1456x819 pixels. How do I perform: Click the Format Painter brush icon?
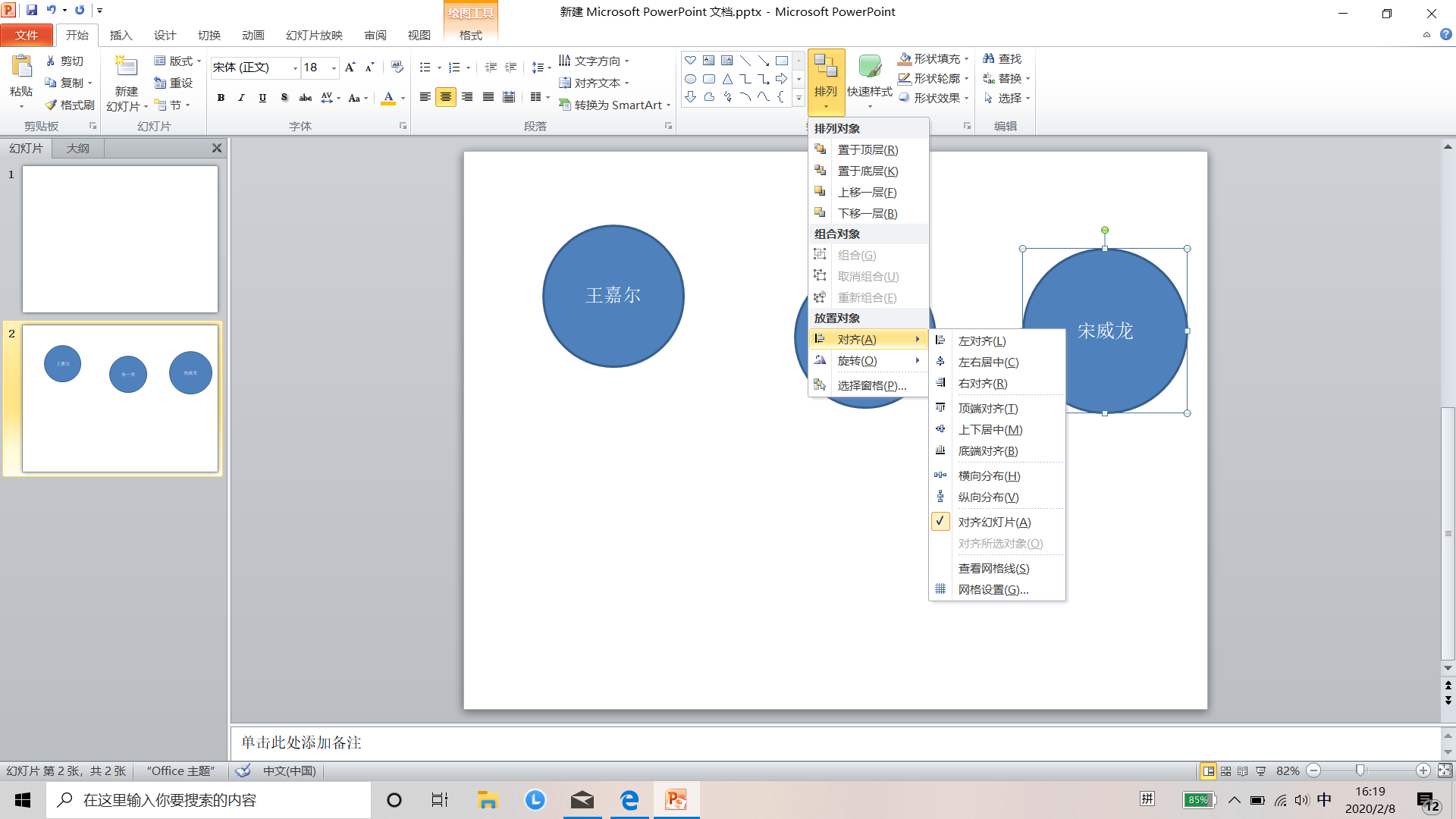[51, 105]
